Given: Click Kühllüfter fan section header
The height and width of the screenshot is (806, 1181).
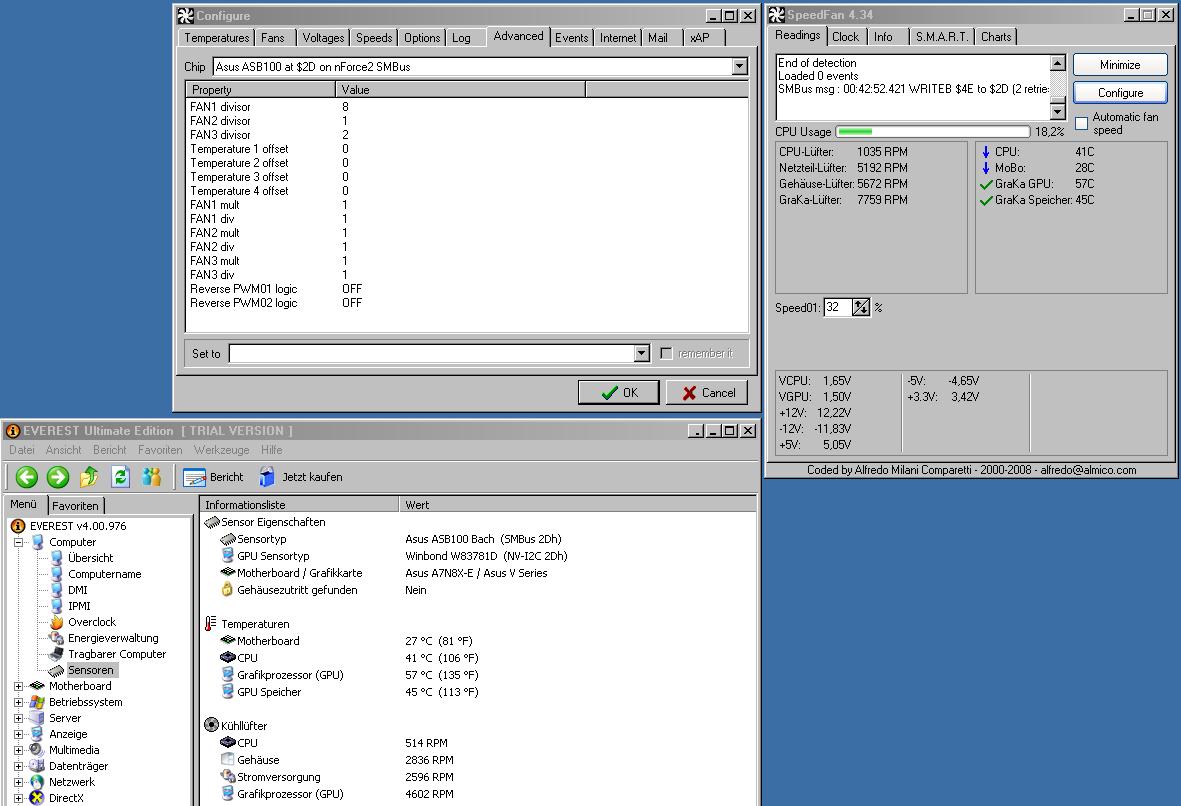Looking at the screenshot, I should 243,725.
